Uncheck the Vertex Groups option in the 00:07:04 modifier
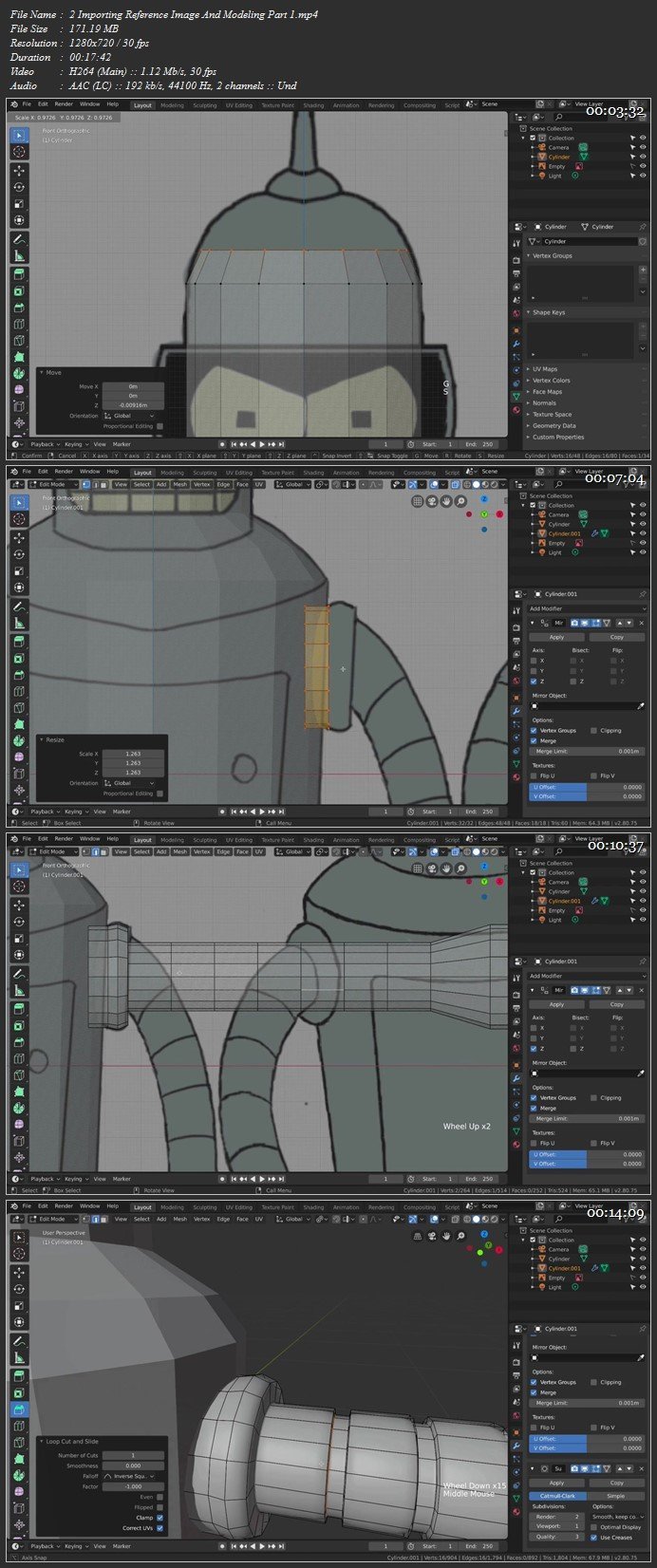The width and height of the screenshot is (657, 1568). pos(535,730)
